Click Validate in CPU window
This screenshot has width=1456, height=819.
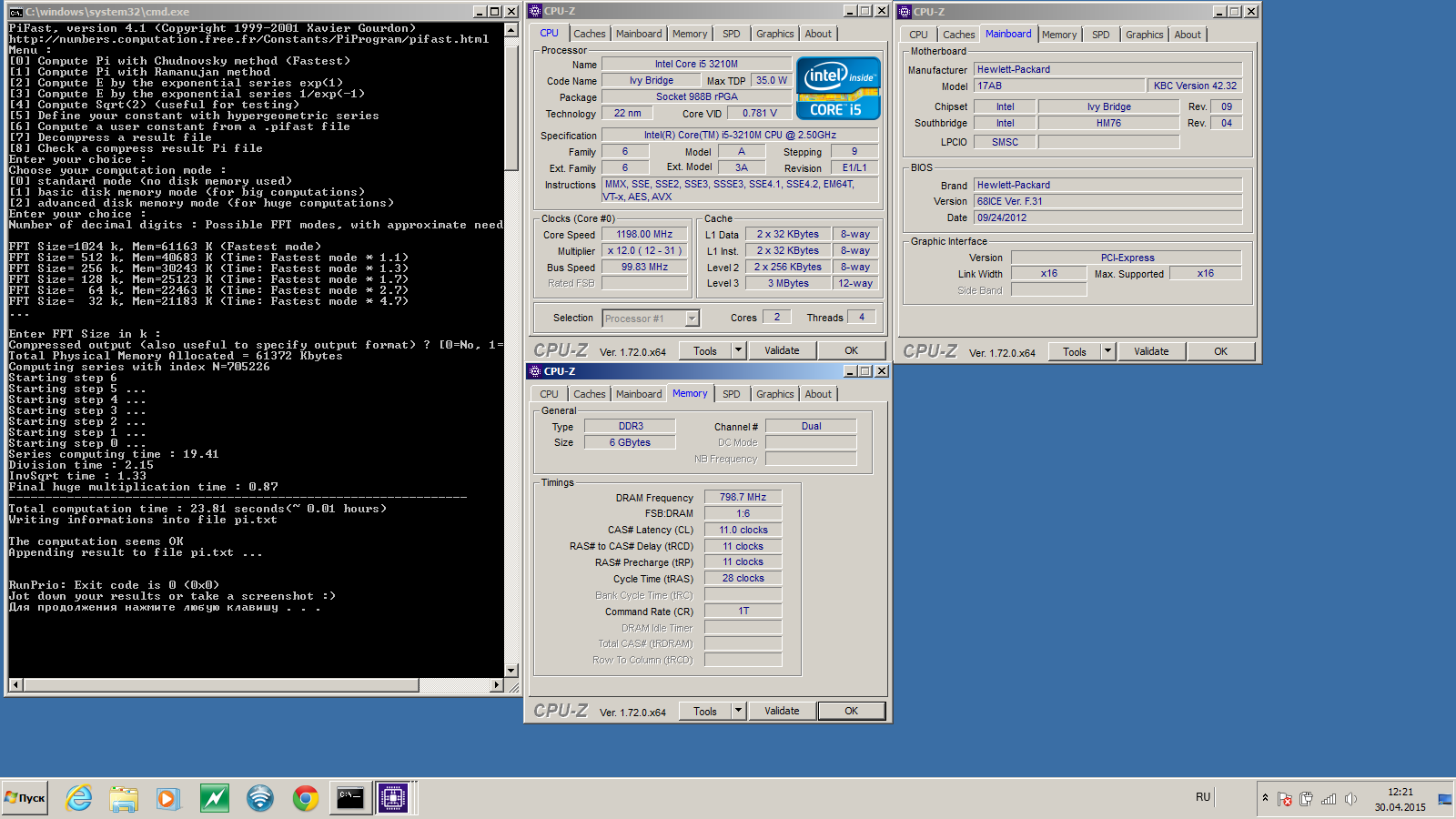coord(782,350)
